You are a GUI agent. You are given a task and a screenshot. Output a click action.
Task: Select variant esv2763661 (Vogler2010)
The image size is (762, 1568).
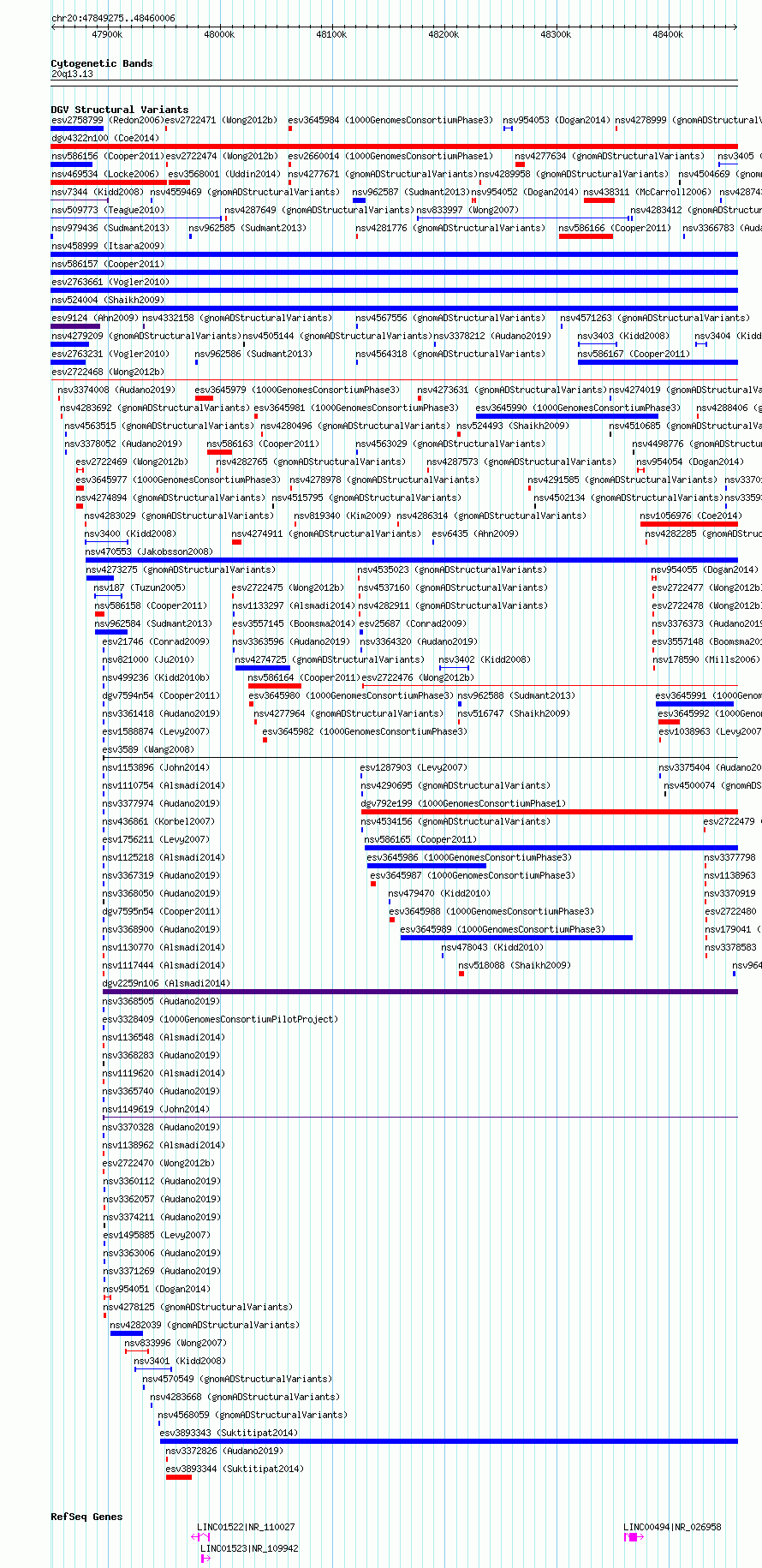pos(110,282)
